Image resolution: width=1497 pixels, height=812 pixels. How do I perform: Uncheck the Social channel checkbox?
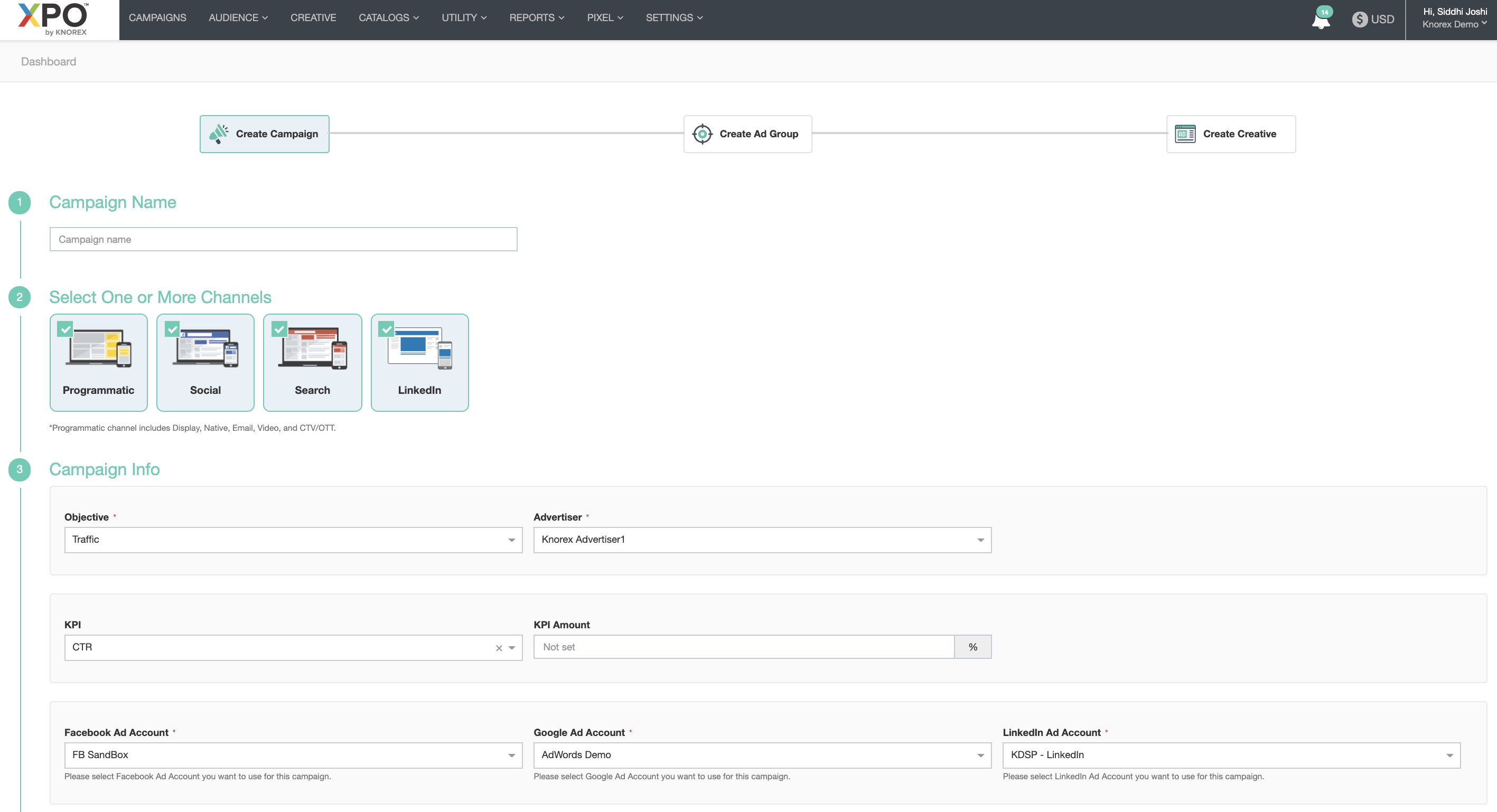pos(172,329)
